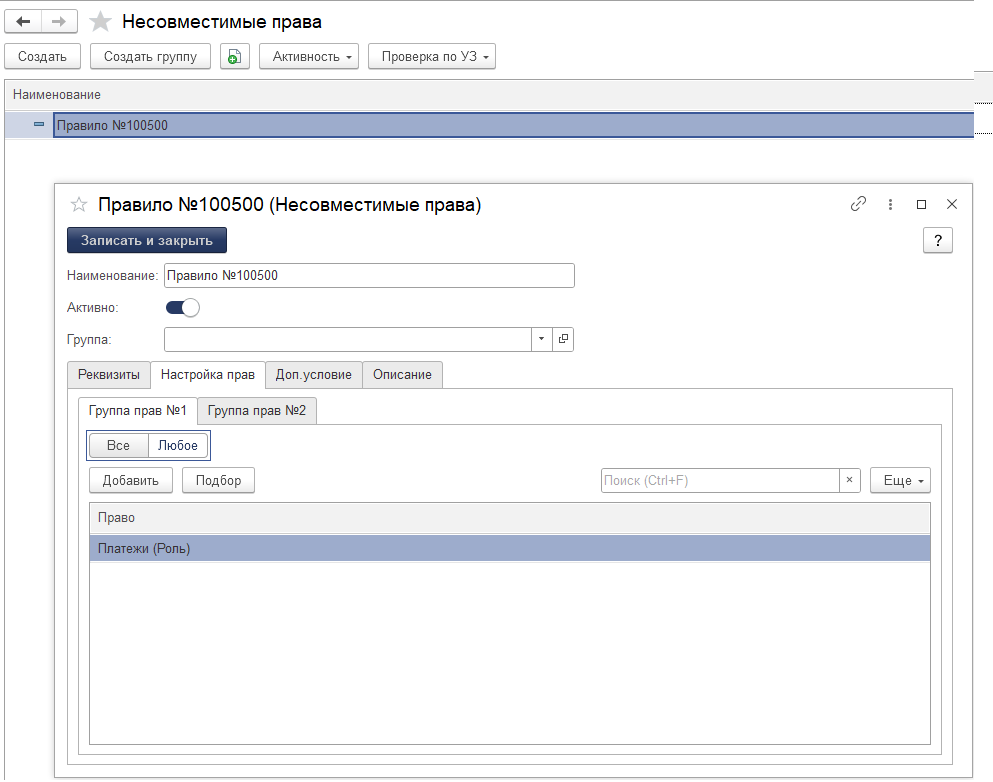Select the Все match mode
Image resolution: width=993 pixels, height=782 pixels.
[118, 446]
